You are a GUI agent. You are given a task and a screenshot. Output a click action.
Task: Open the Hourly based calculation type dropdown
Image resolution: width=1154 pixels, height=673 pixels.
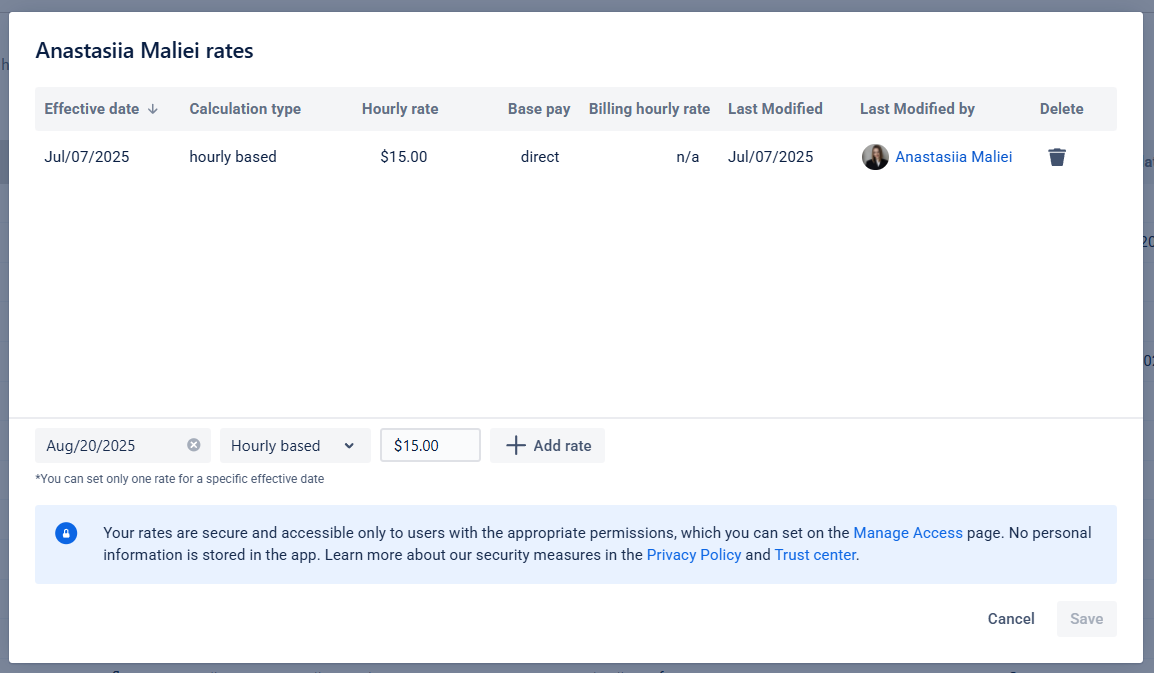(x=294, y=445)
